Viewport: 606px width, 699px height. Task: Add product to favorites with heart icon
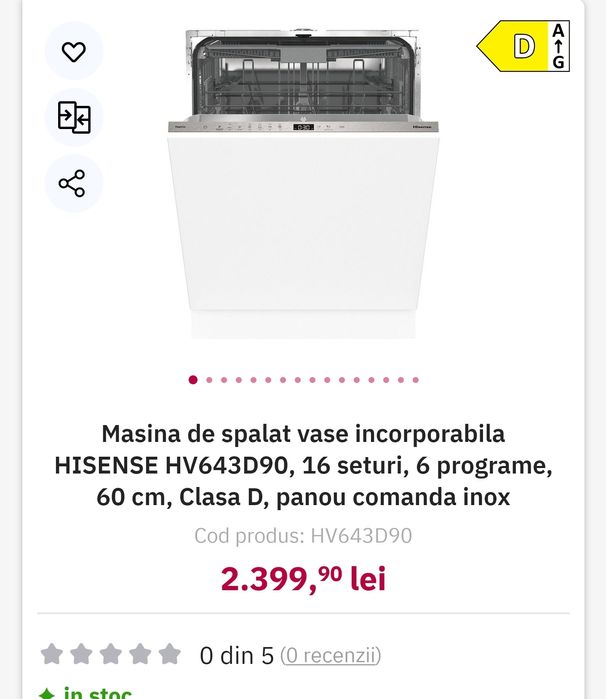tap(74, 51)
